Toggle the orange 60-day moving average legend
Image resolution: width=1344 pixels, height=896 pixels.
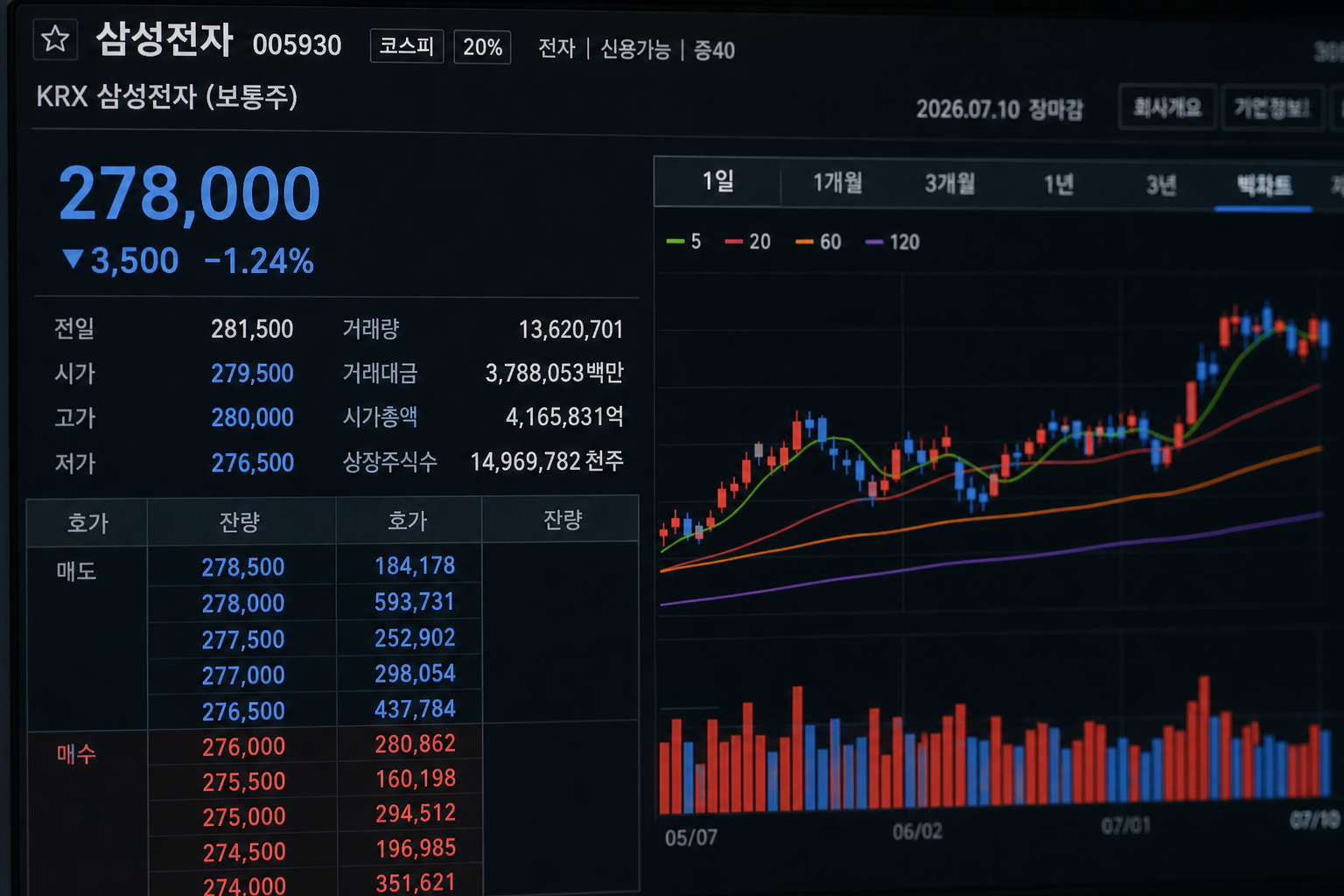click(x=818, y=241)
